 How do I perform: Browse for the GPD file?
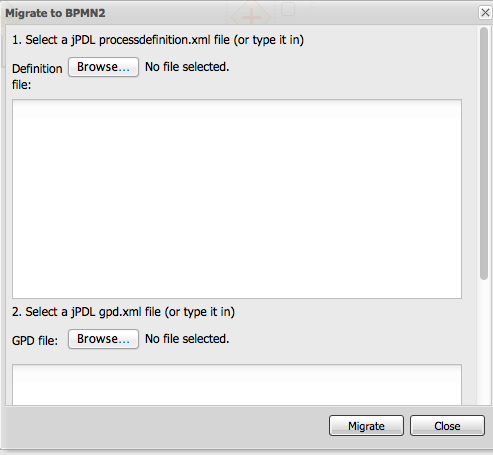[x=103, y=339]
